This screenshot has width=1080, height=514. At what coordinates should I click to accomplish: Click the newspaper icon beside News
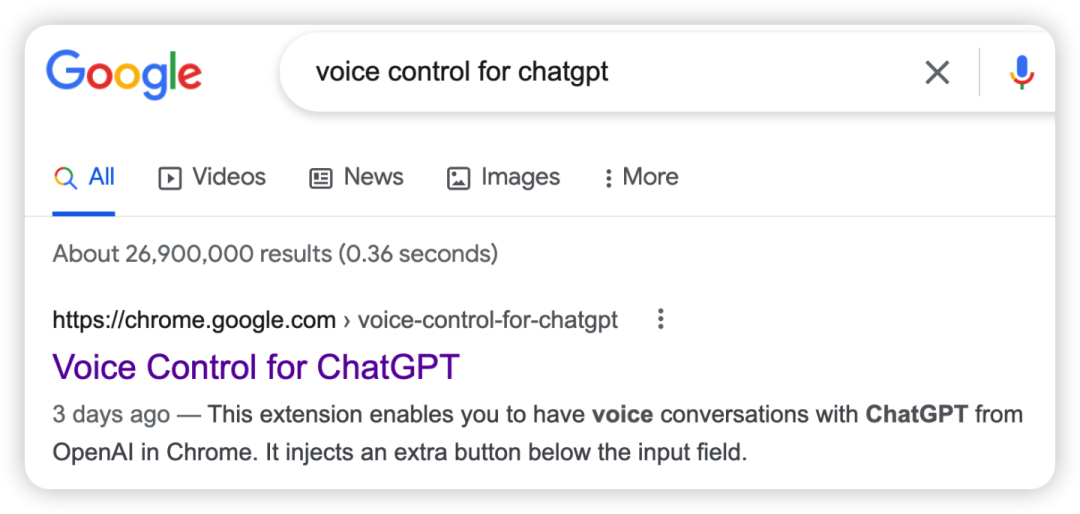tap(321, 178)
